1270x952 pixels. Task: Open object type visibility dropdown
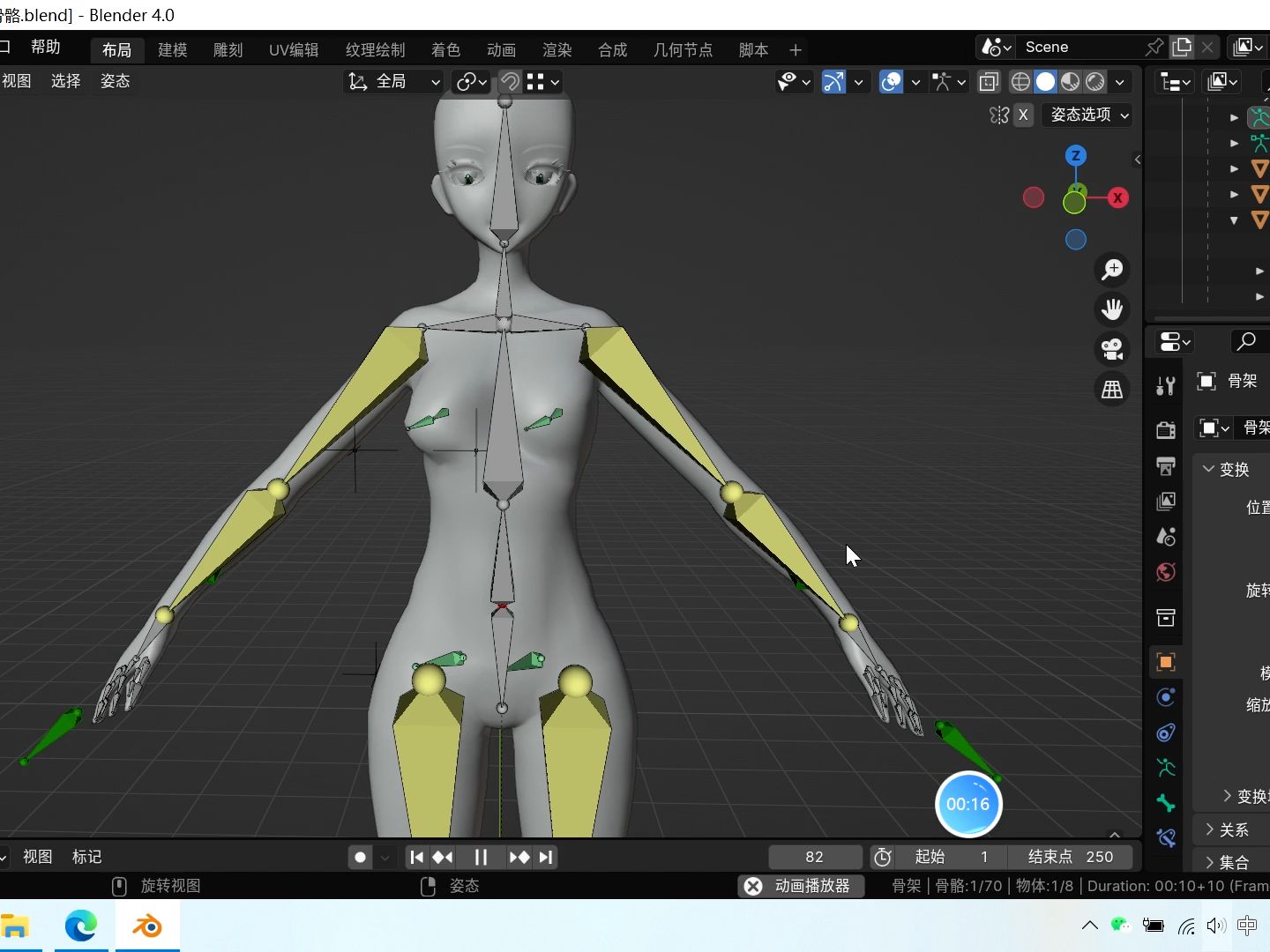click(x=794, y=82)
